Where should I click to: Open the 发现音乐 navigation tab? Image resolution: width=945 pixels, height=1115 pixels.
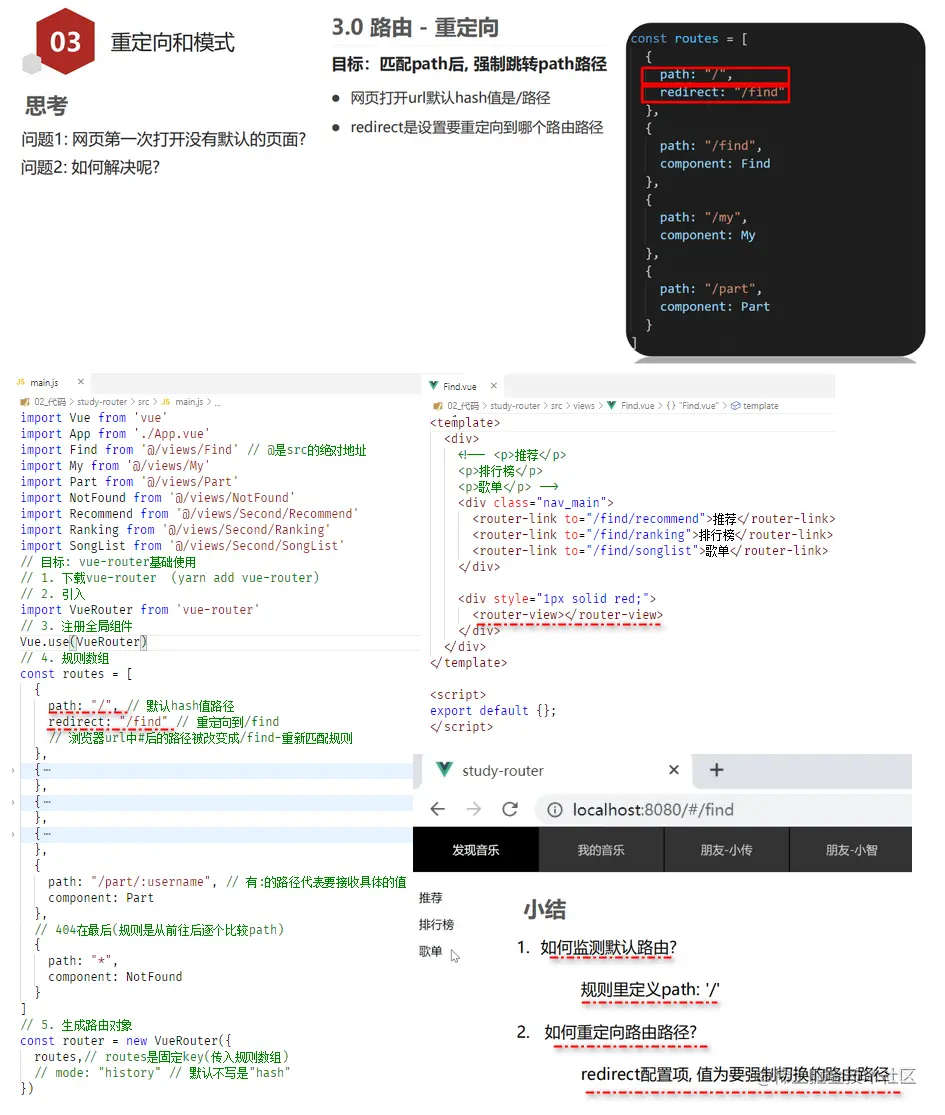[476, 850]
